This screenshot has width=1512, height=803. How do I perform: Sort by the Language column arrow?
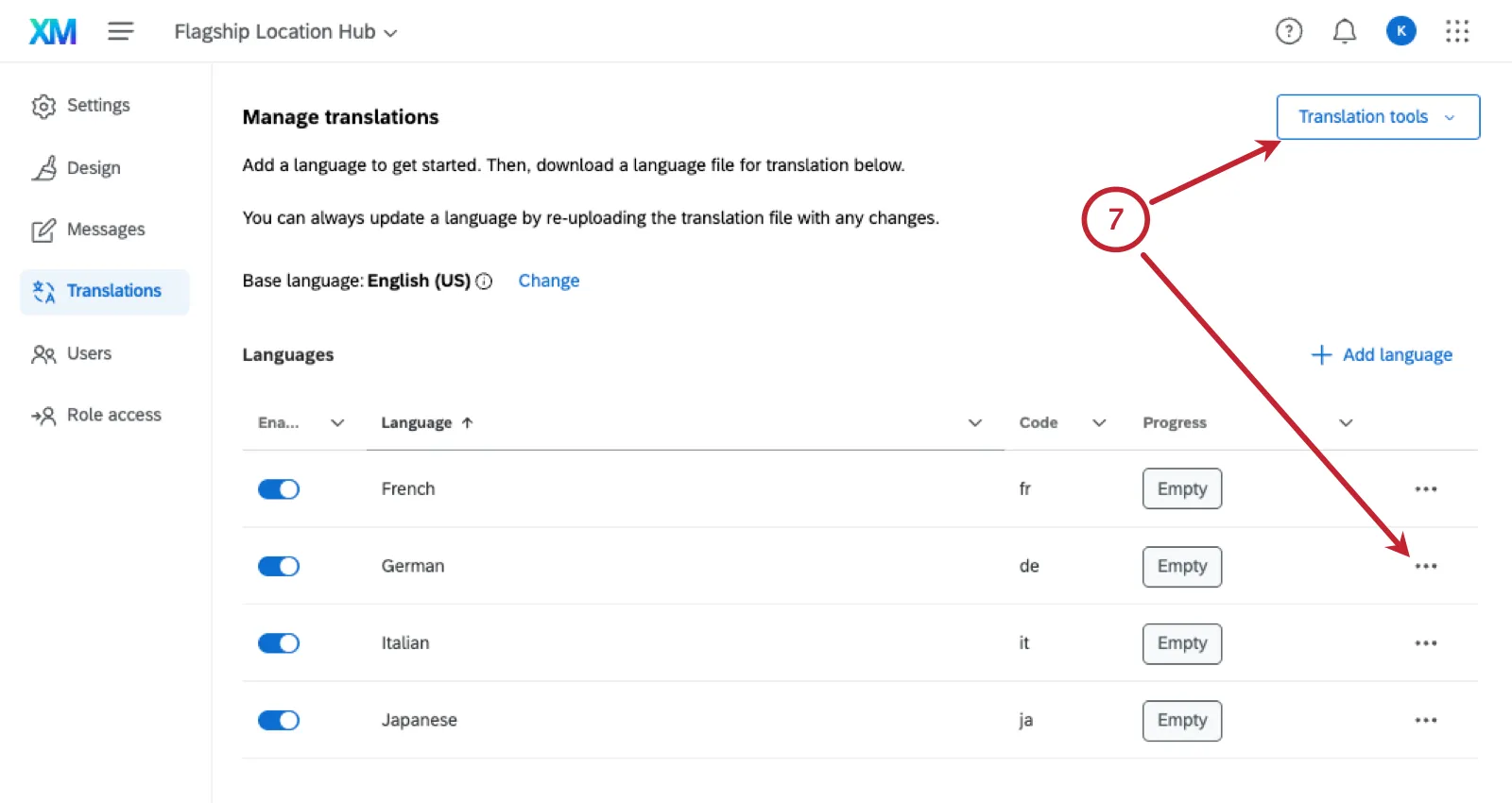[467, 423]
